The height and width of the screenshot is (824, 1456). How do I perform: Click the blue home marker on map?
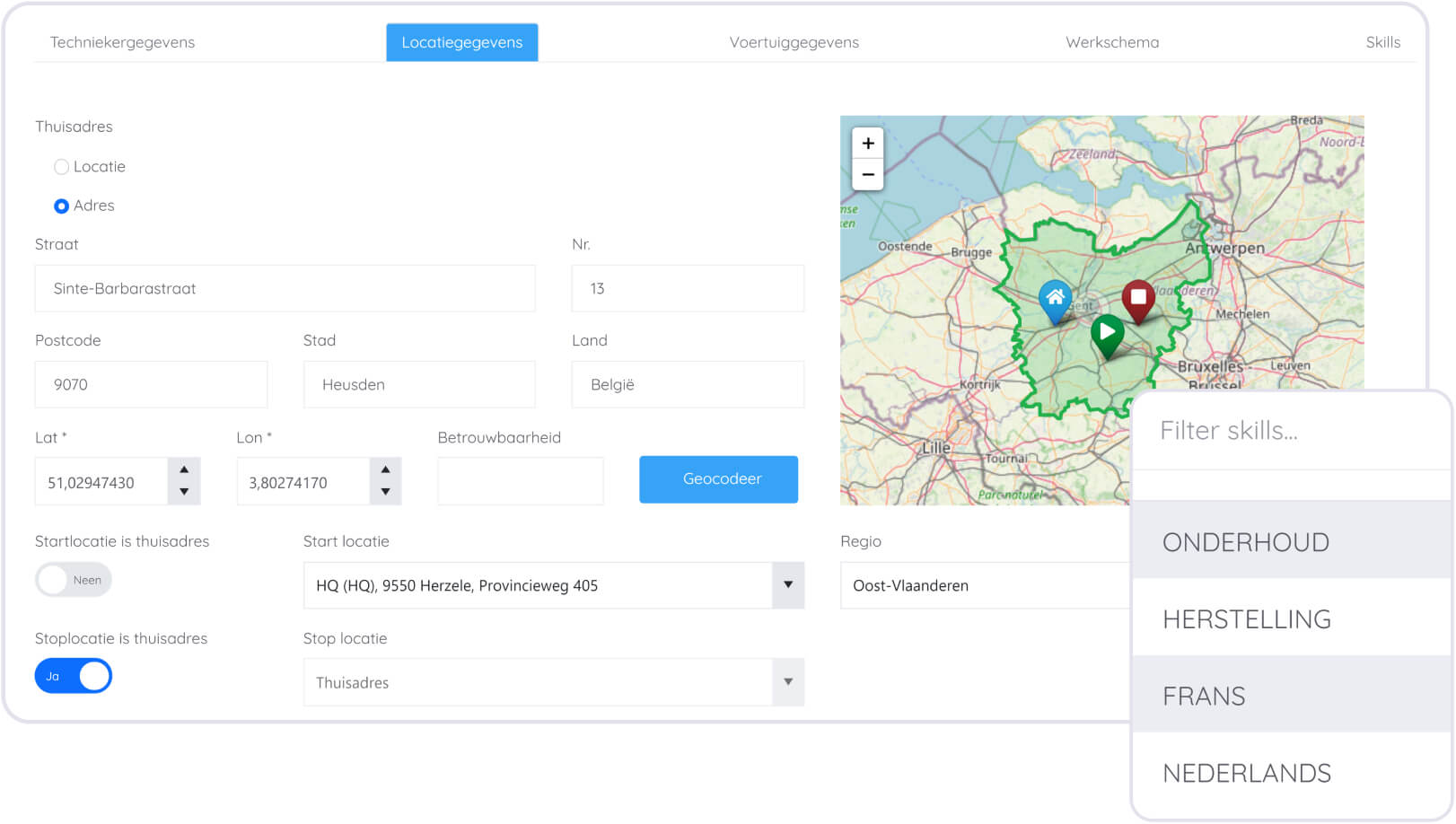point(1055,302)
